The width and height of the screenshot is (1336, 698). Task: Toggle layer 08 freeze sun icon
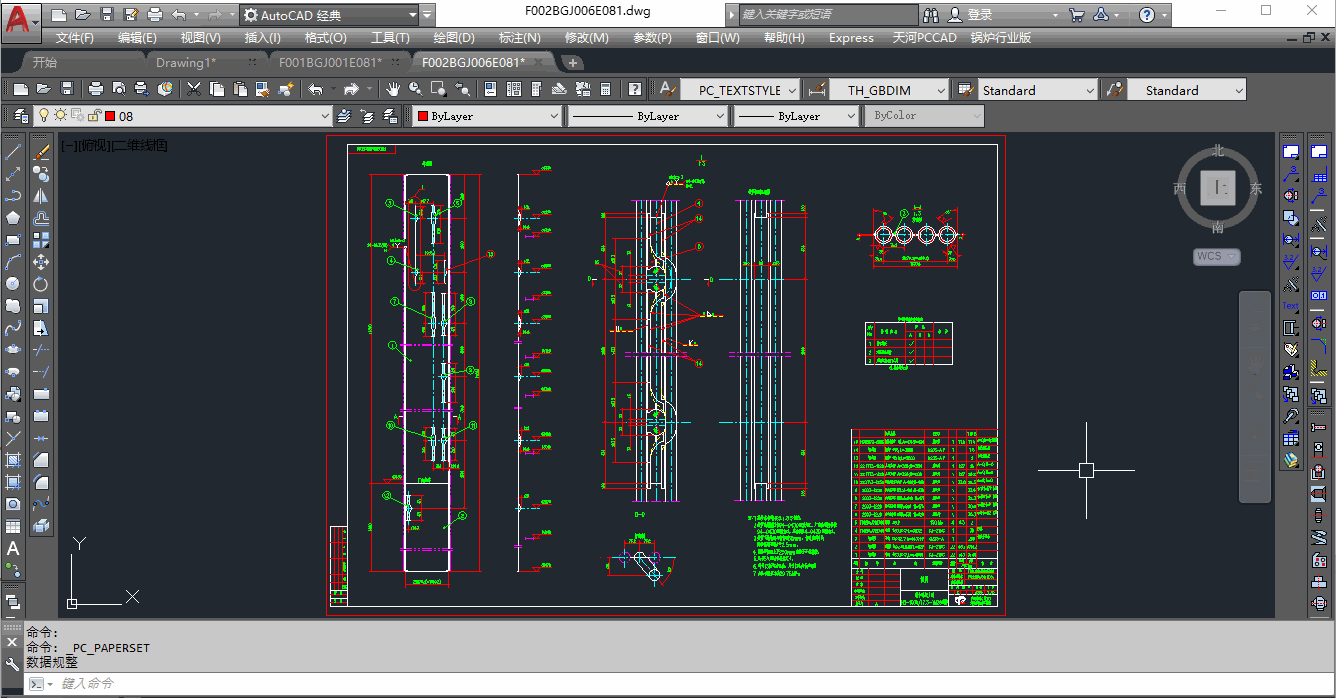61,116
